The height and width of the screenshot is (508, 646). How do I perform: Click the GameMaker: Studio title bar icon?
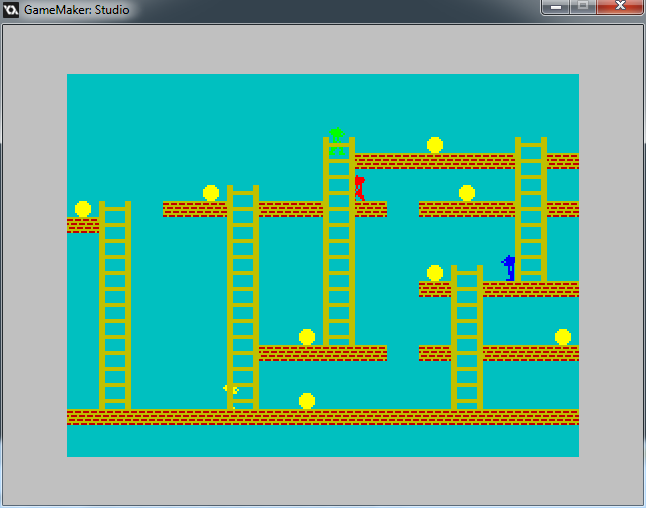(x=11, y=9)
